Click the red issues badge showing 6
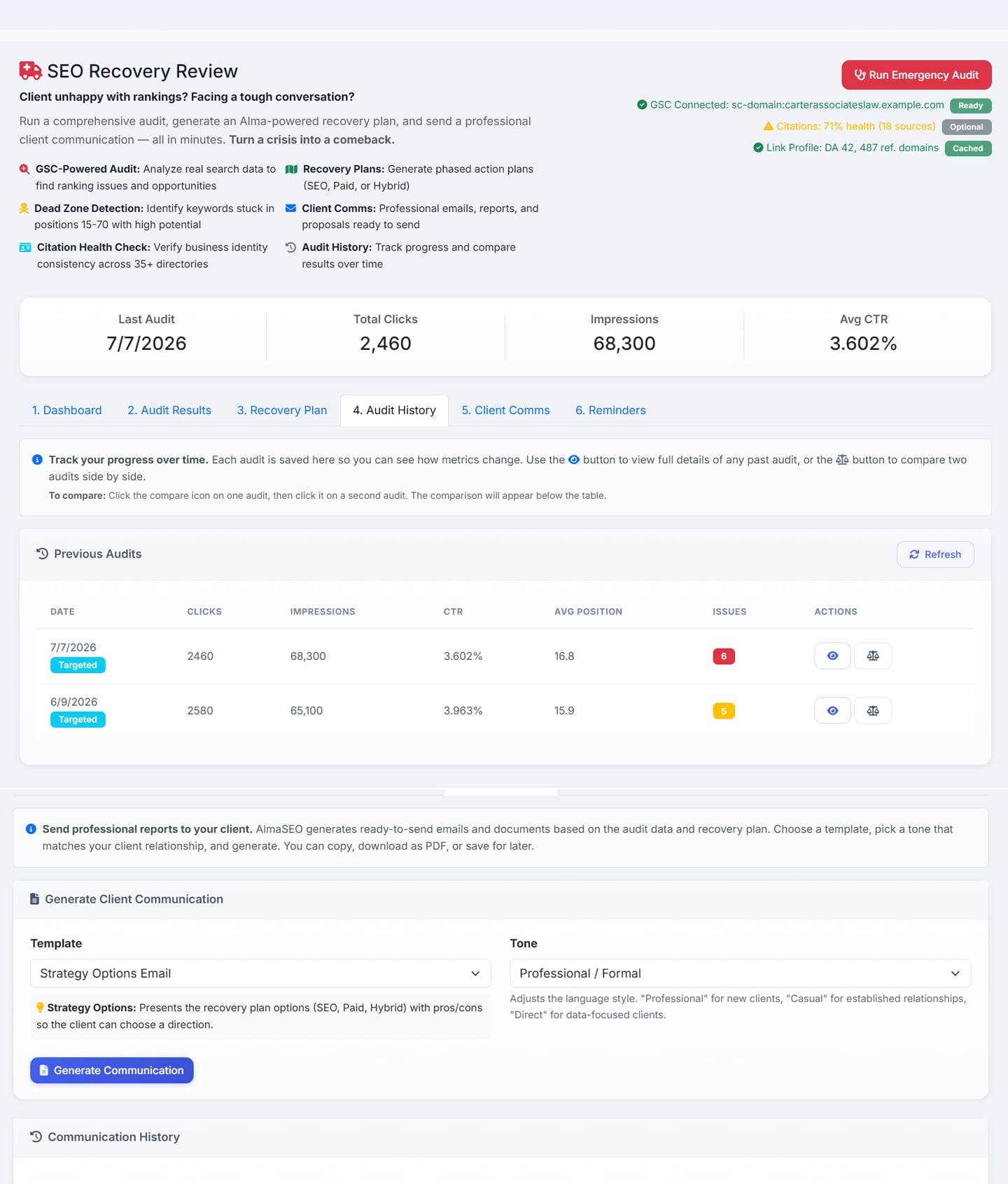Image resolution: width=1008 pixels, height=1184 pixels. (x=724, y=656)
